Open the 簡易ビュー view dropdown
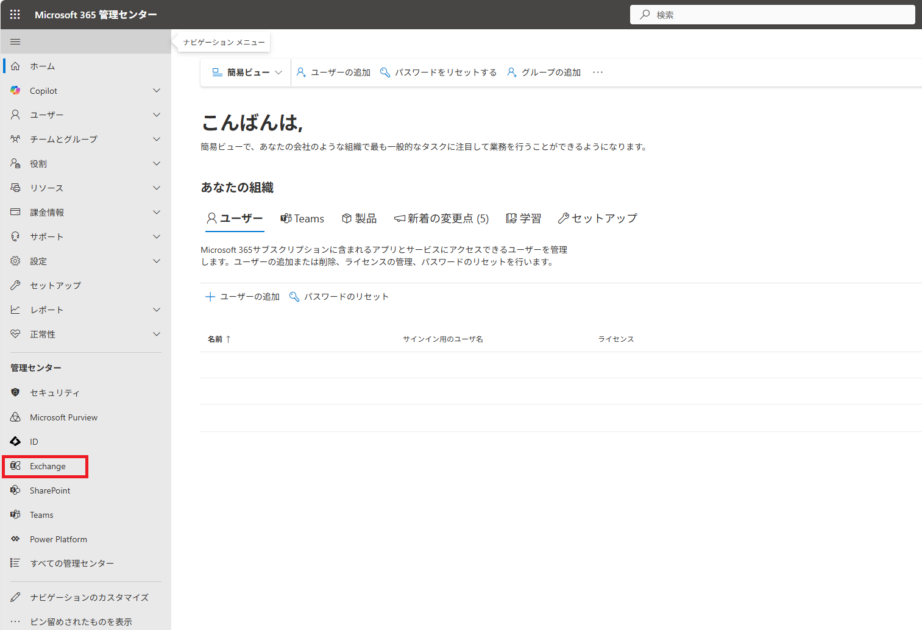 tap(247, 72)
